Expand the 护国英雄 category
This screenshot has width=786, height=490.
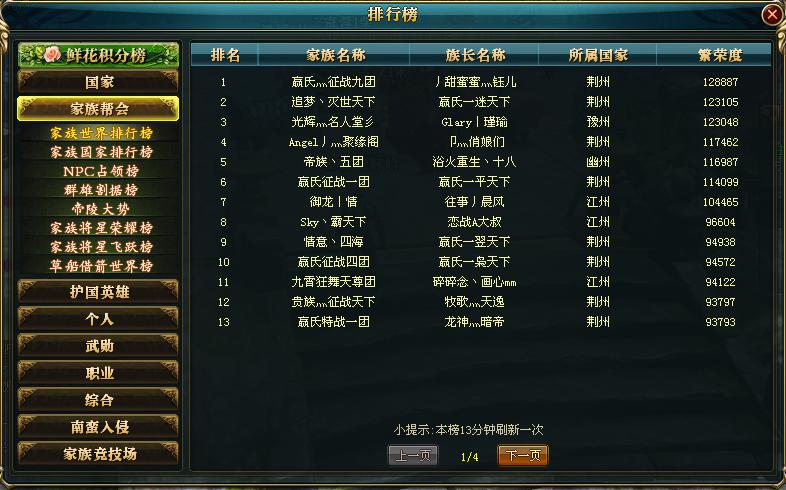click(x=98, y=292)
